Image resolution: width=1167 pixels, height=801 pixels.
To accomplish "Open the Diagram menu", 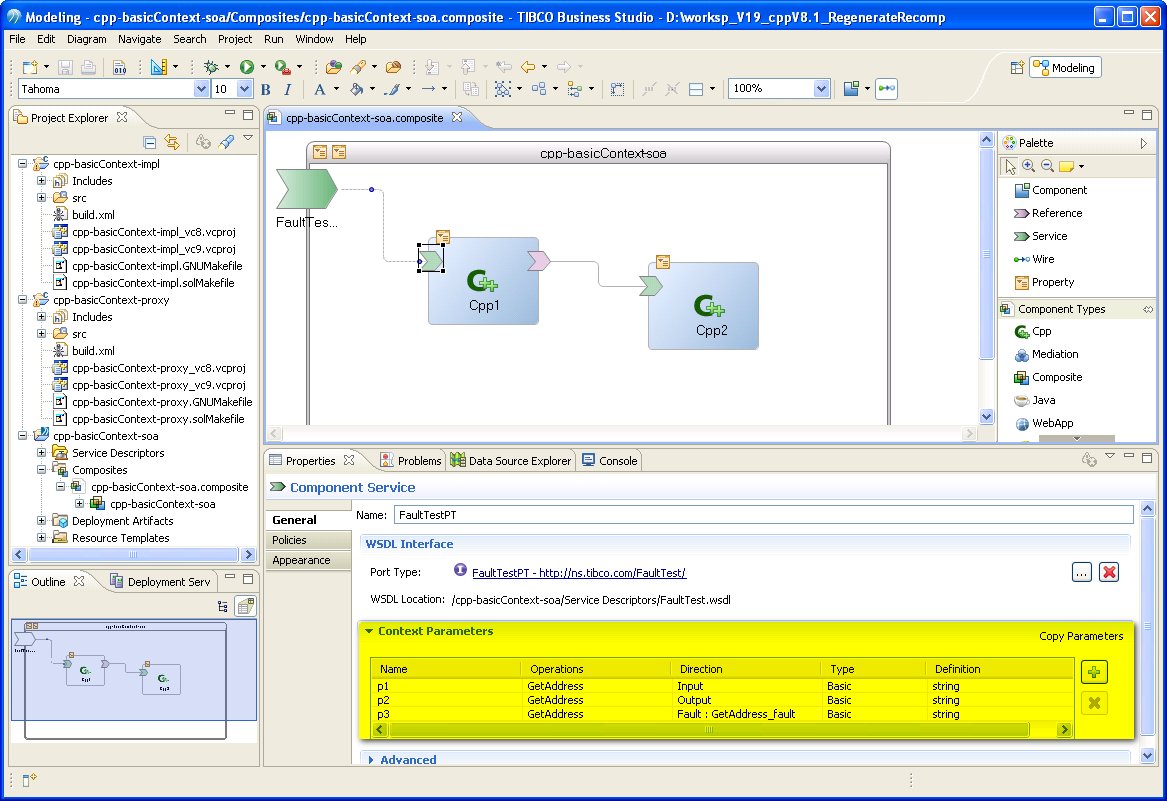I will [86, 39].
